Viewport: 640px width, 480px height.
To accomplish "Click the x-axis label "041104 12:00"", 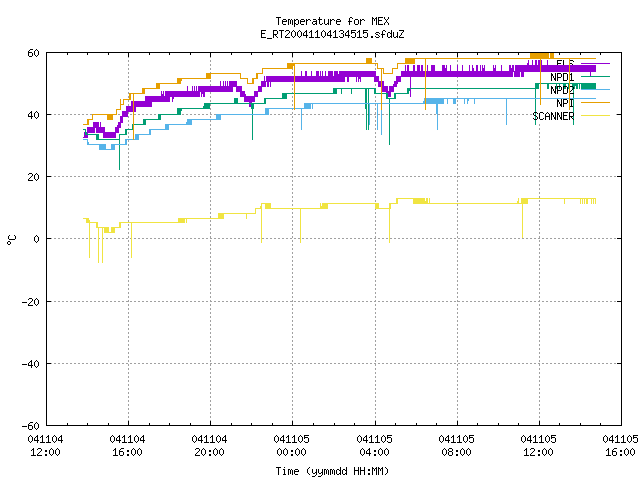I will tap(45, 446).
